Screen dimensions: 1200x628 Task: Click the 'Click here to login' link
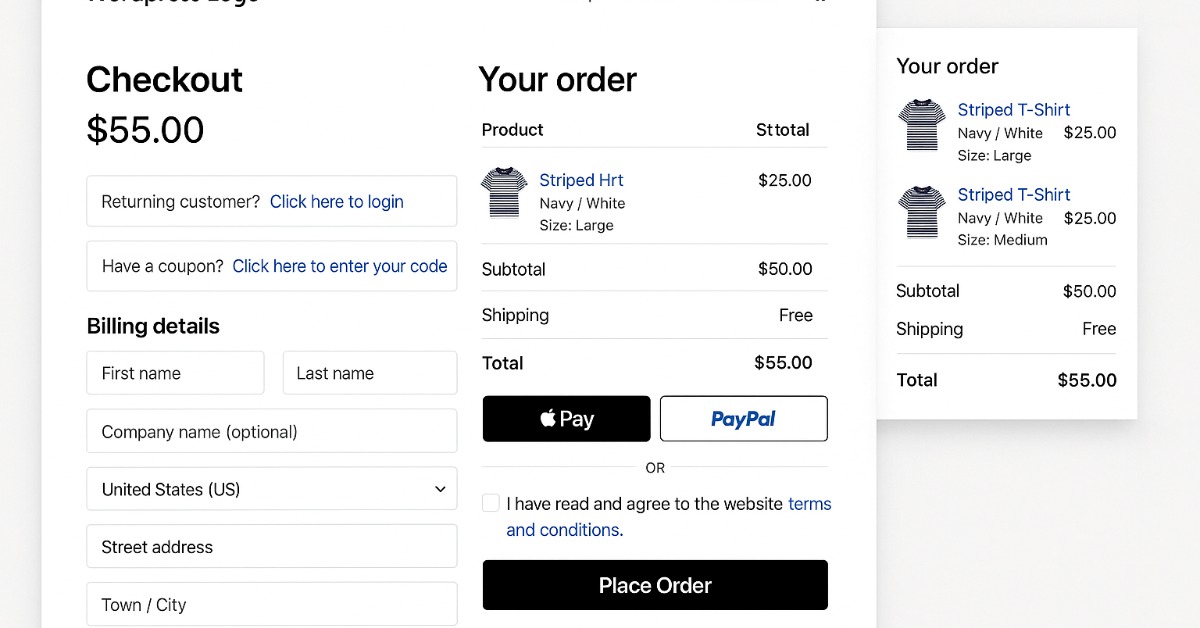coord(336,202)
